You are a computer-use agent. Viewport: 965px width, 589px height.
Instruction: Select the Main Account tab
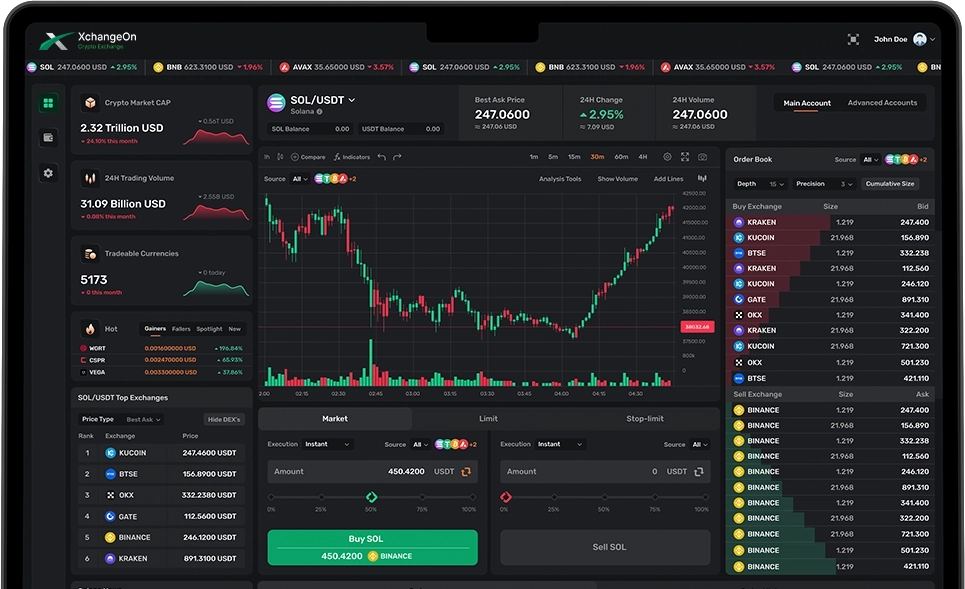(807, 103)
